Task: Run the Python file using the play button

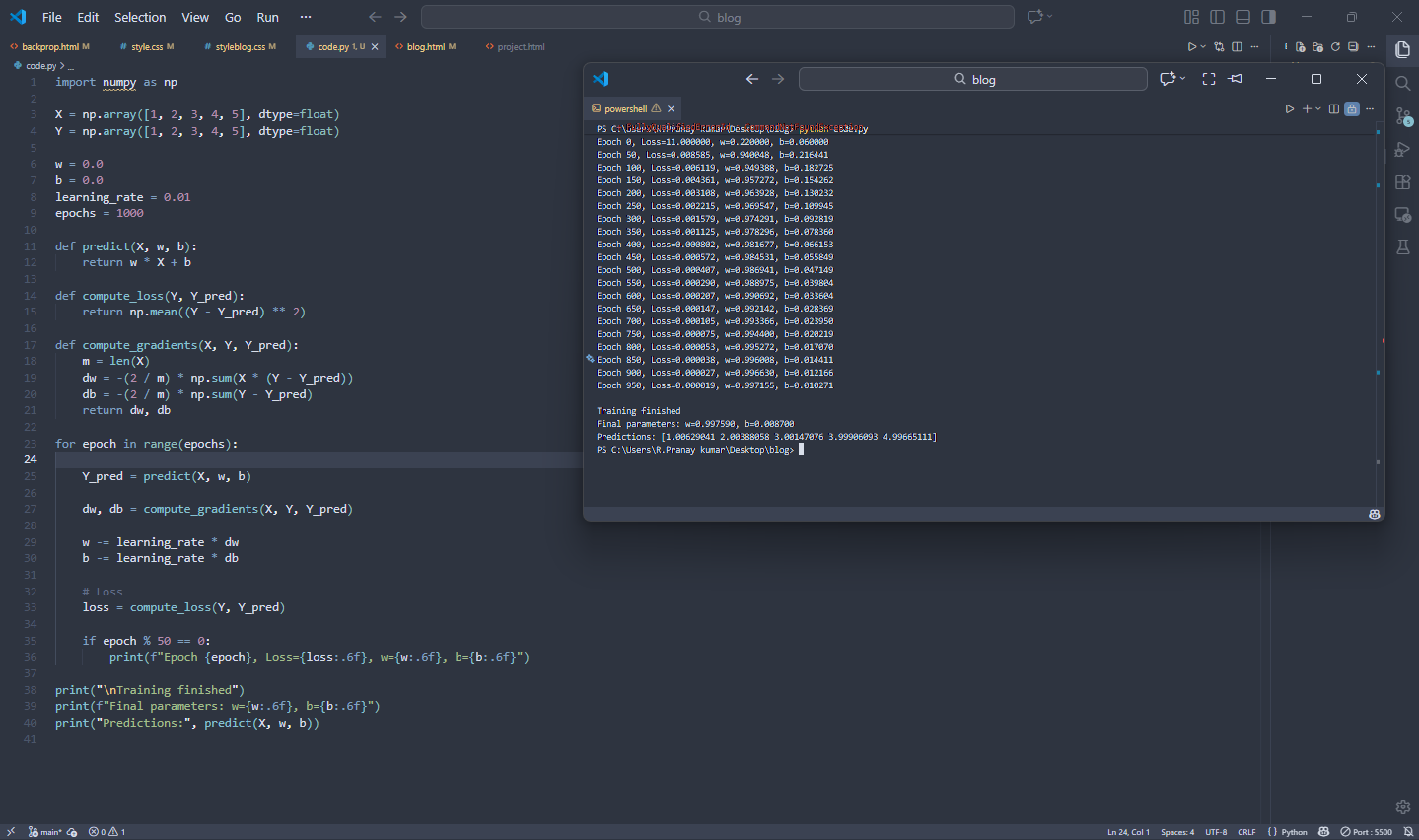Action: (1191, 46)
